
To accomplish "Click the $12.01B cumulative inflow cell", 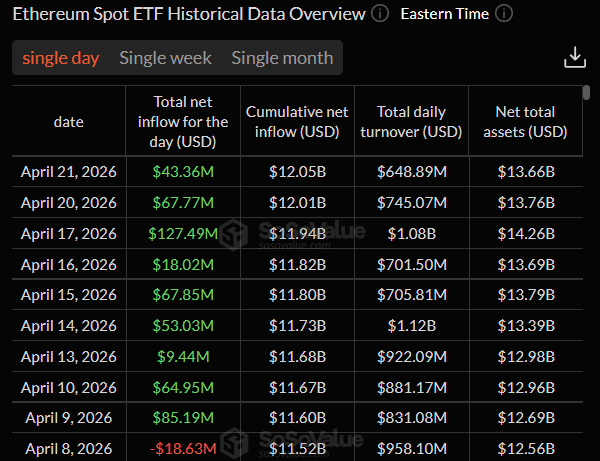I will (297, 202).
